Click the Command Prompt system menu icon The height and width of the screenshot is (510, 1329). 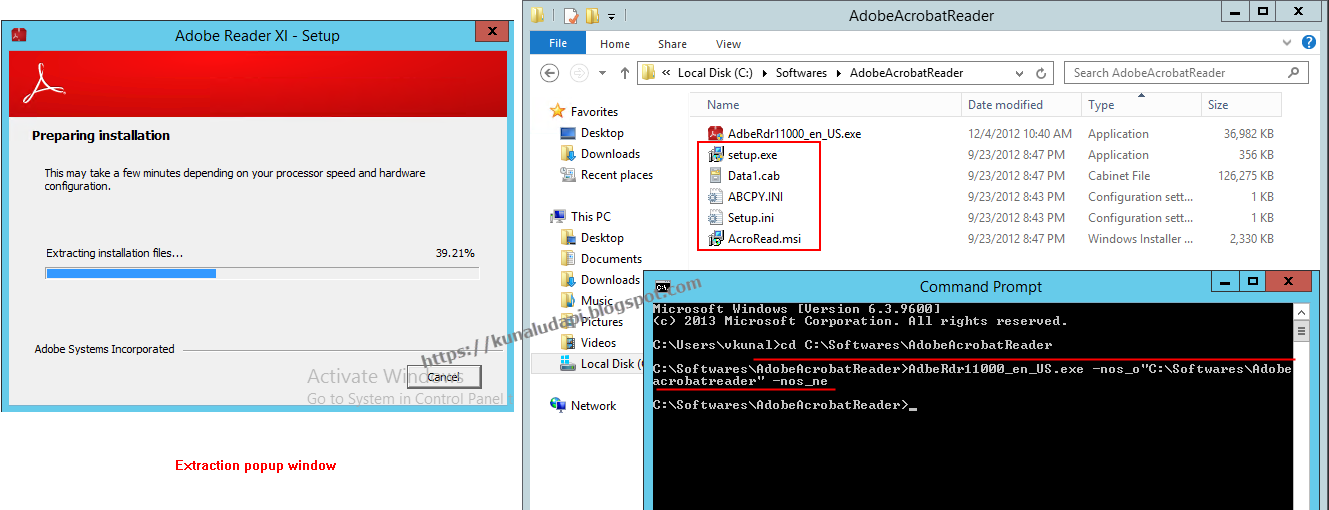tap(662, 287)
